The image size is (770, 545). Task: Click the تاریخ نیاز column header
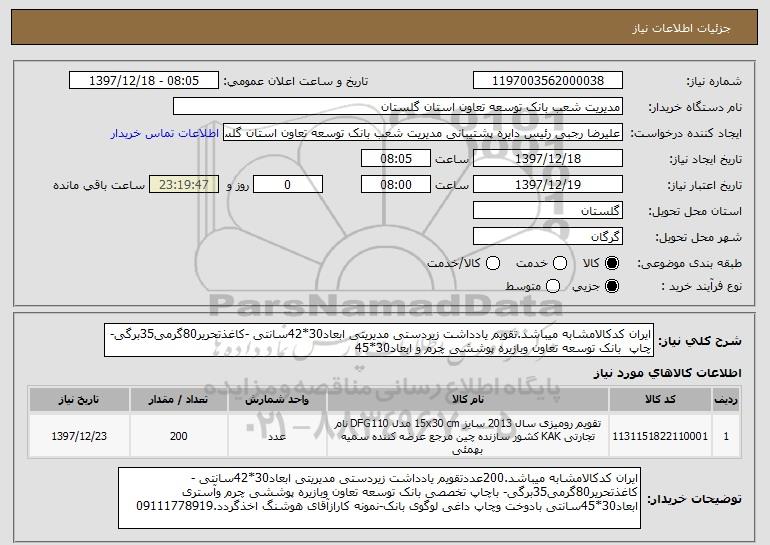(79, 400)
